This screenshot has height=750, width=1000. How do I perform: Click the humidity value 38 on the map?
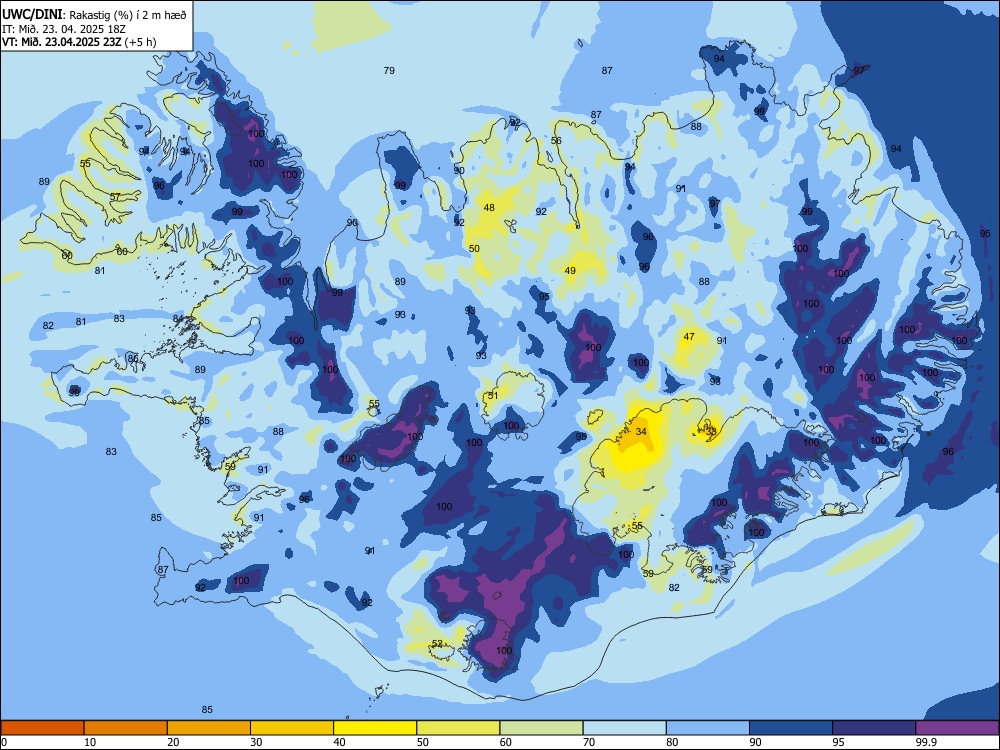(711, 432)
